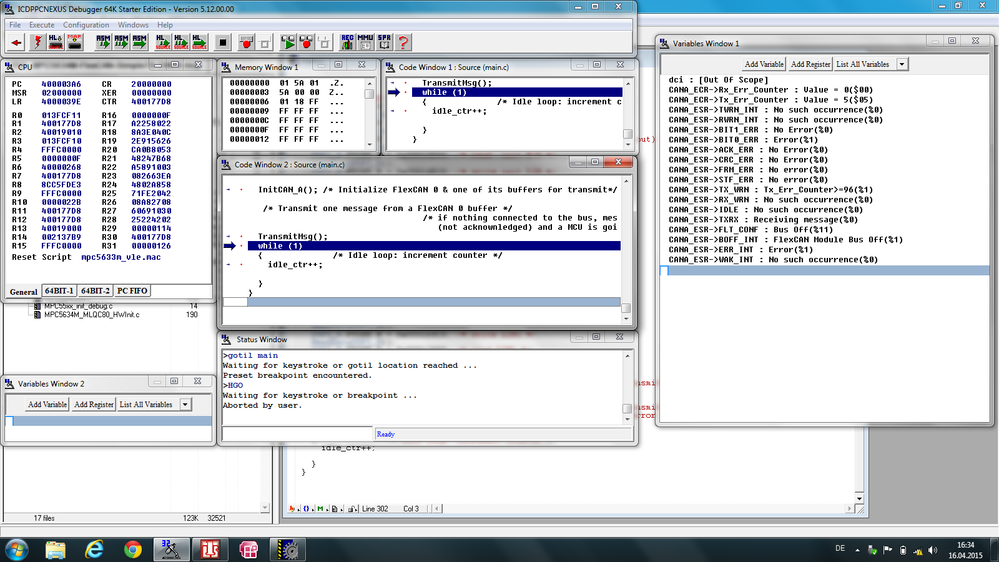Click the Code Window 2 scroll up arrow
The width and height of the screenshot is (999, 562).
coord(626,182)
